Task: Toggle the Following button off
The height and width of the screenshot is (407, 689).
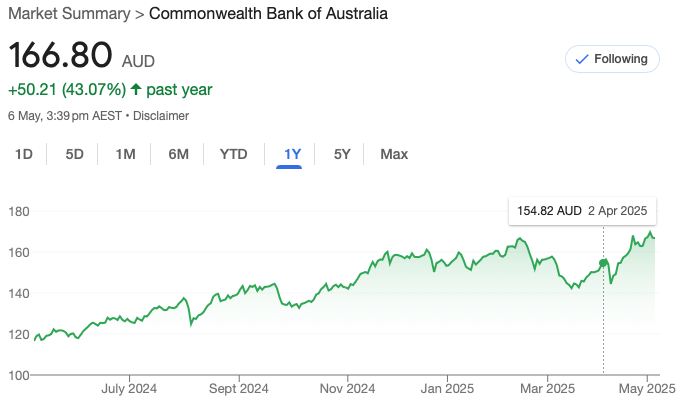Action: [612, 59]
